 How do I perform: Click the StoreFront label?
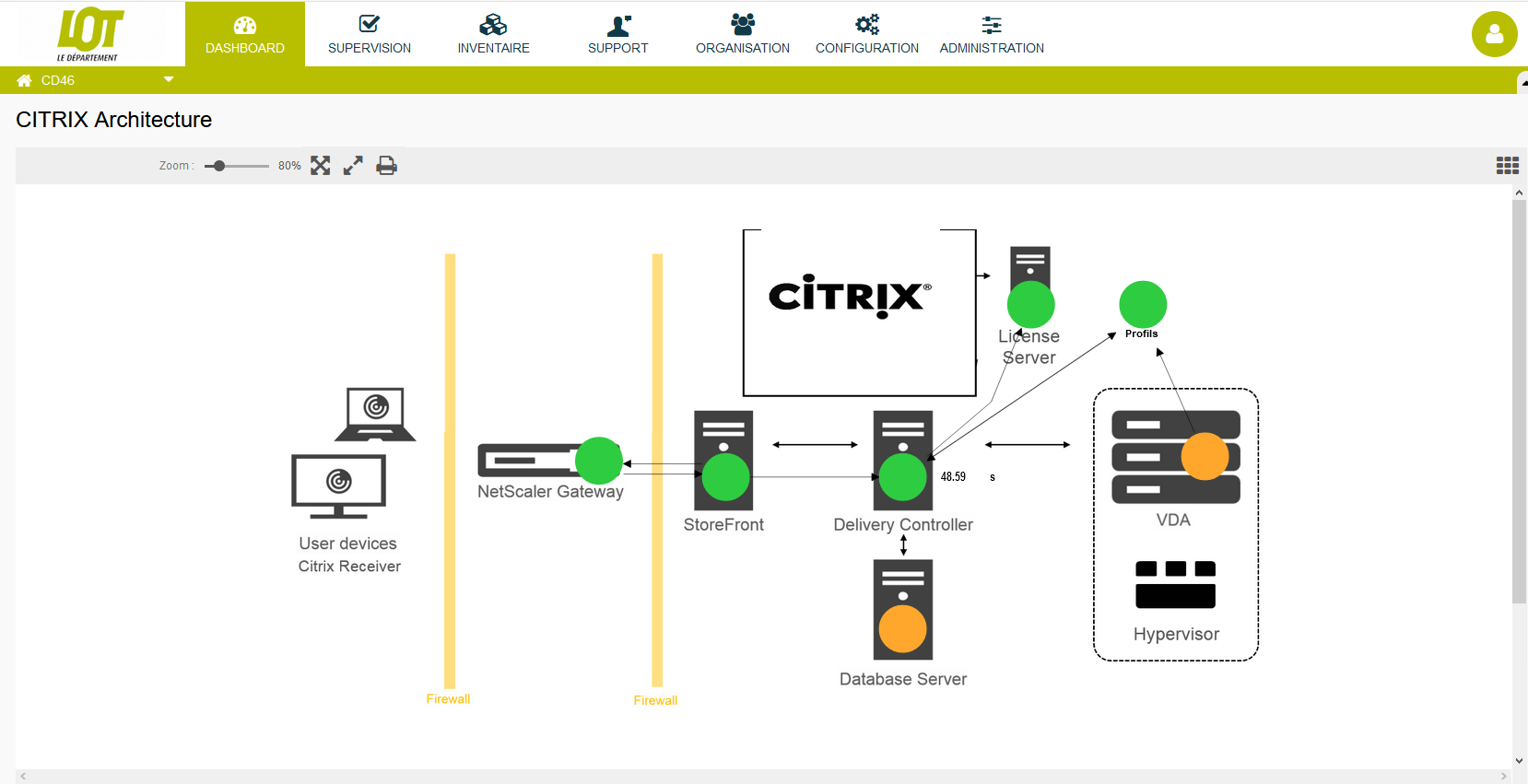point(723,524)
